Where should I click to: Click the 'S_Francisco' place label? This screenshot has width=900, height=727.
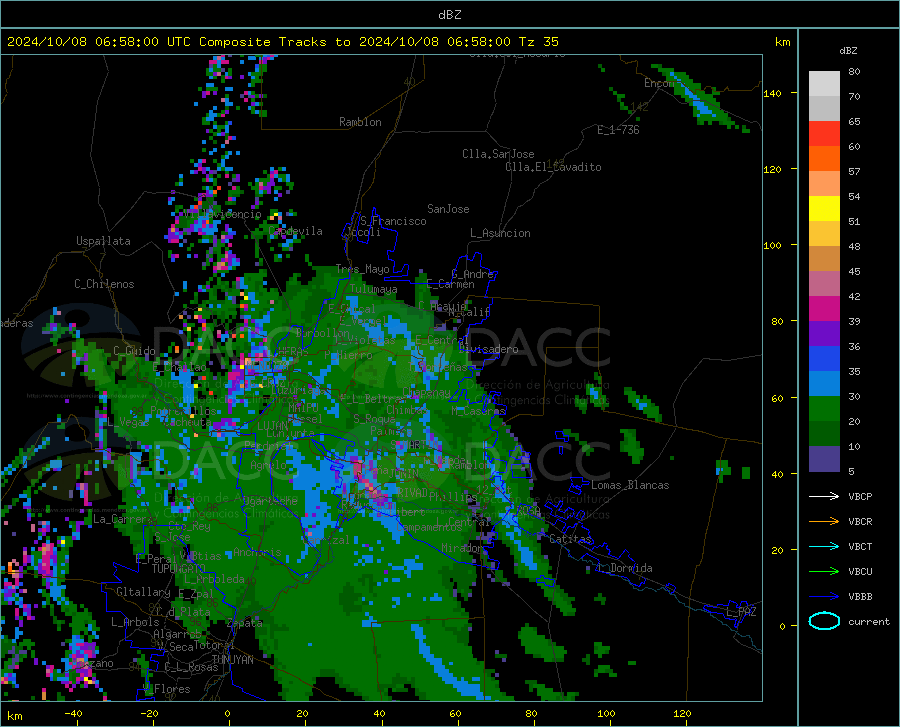(393, 221)
